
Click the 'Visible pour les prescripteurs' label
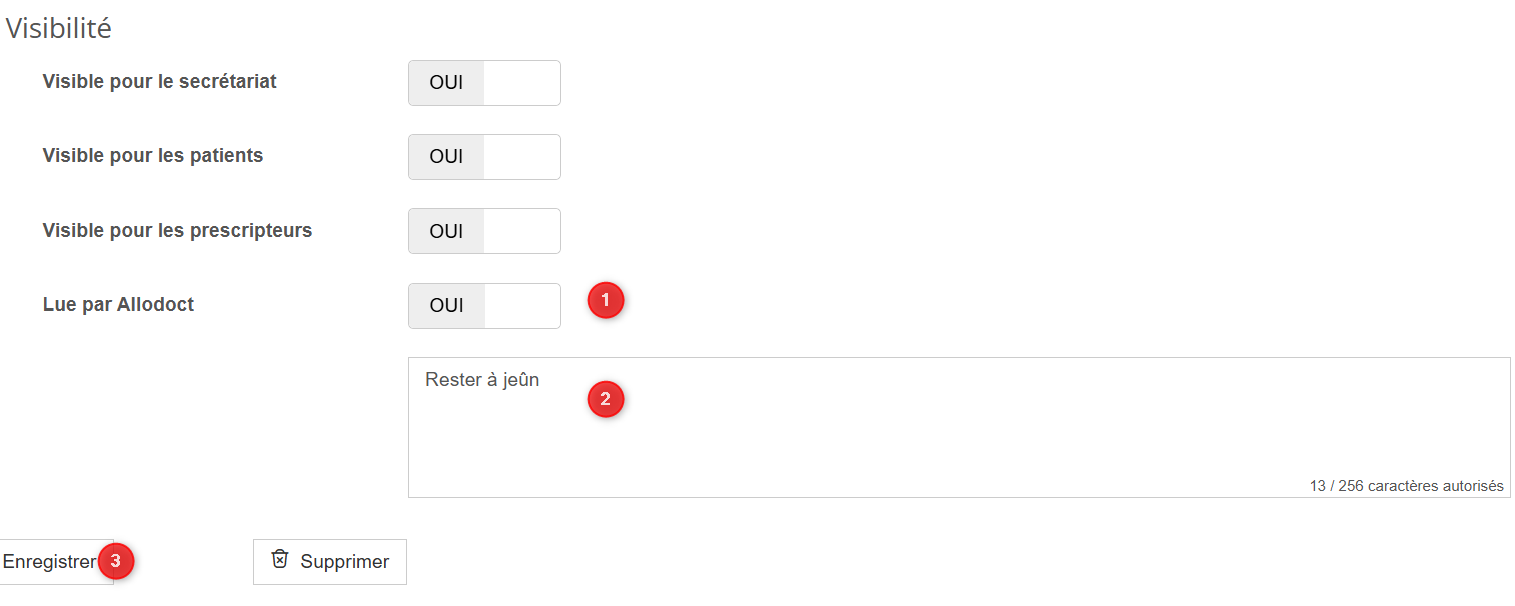click(177, 230)
